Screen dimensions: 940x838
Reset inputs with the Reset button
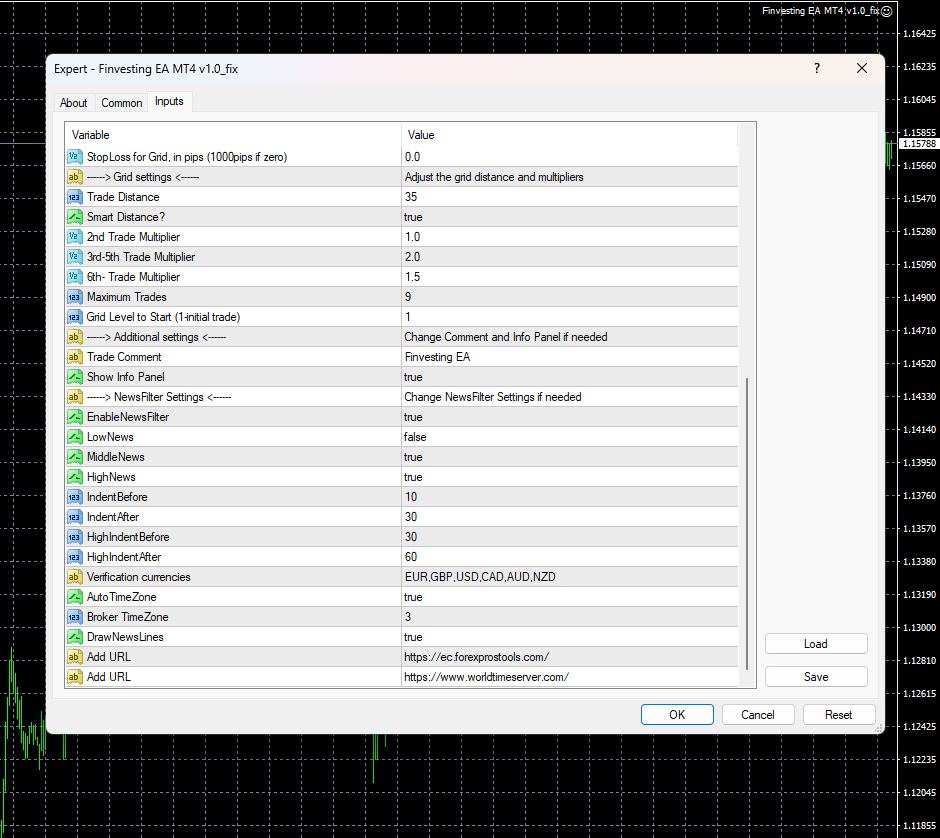point(838,715)
